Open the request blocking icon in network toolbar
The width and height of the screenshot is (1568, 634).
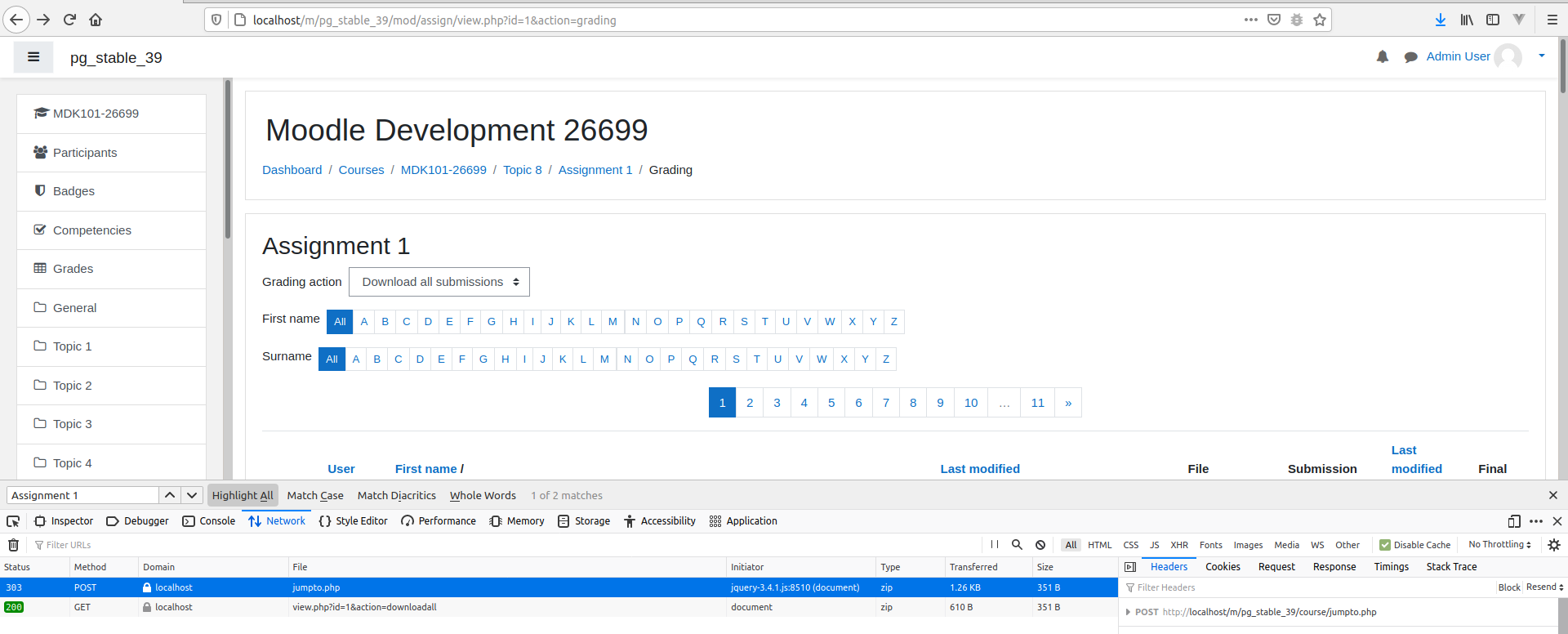[1040, 545]
